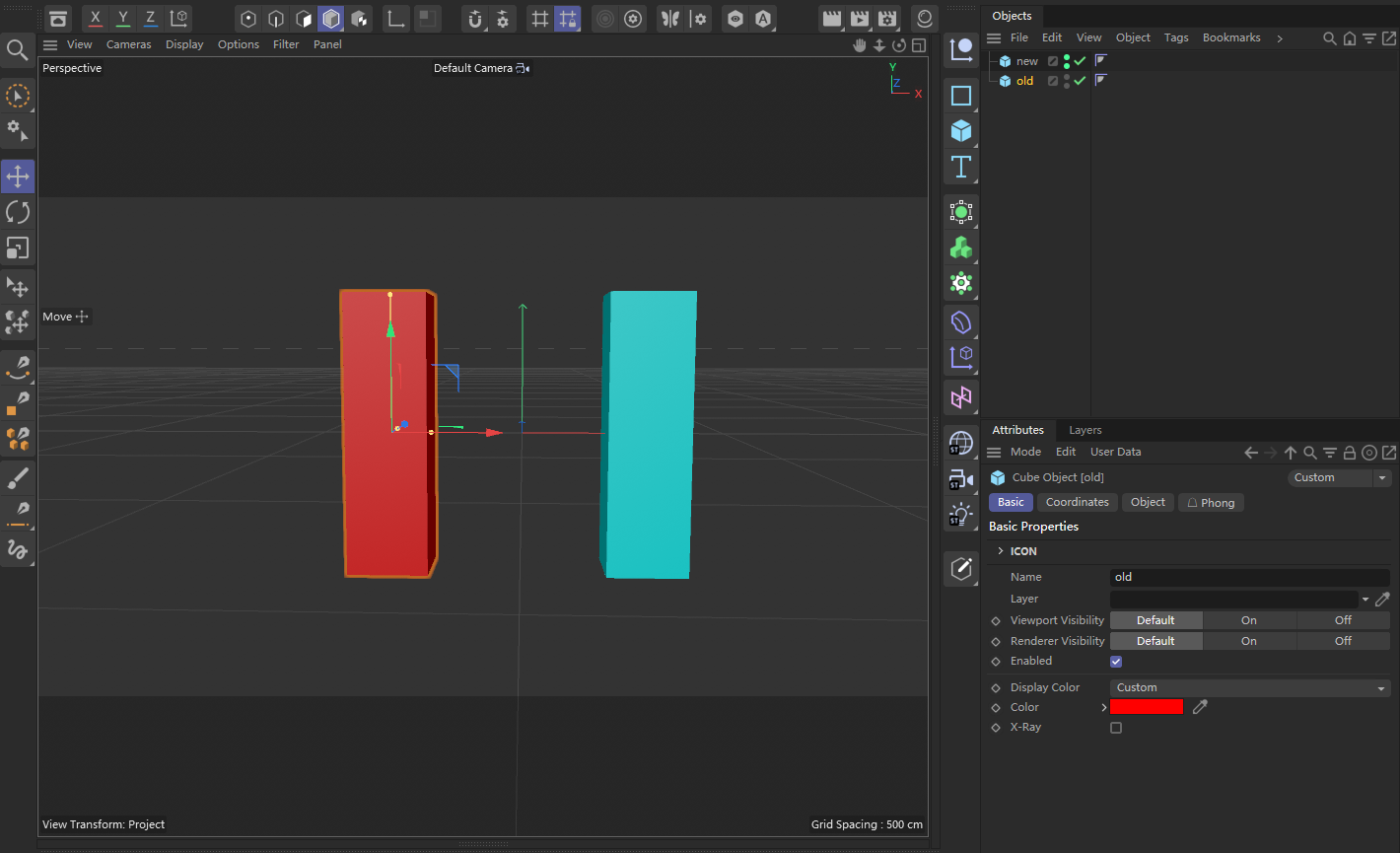Pick color with eyedropper next to swatch
1400x853 pixels.
(x=1200, y=707)
